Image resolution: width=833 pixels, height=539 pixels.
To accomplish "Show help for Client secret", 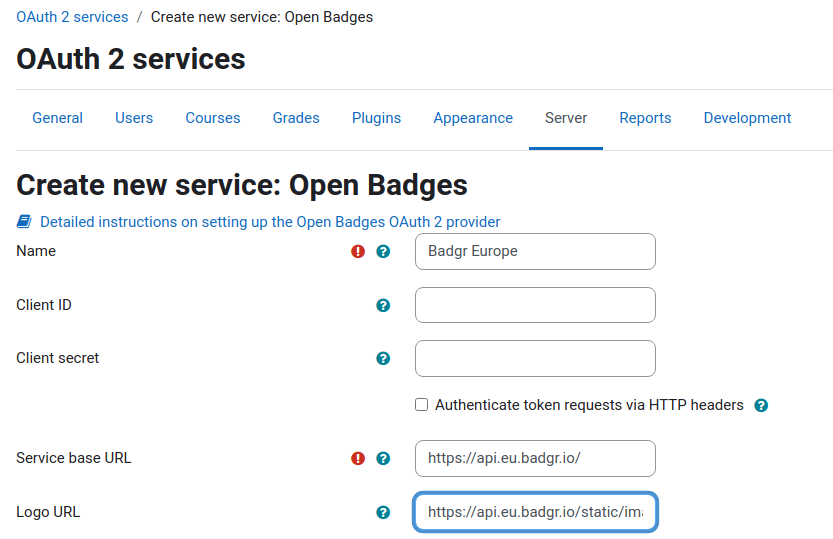I will coord(383,358).
